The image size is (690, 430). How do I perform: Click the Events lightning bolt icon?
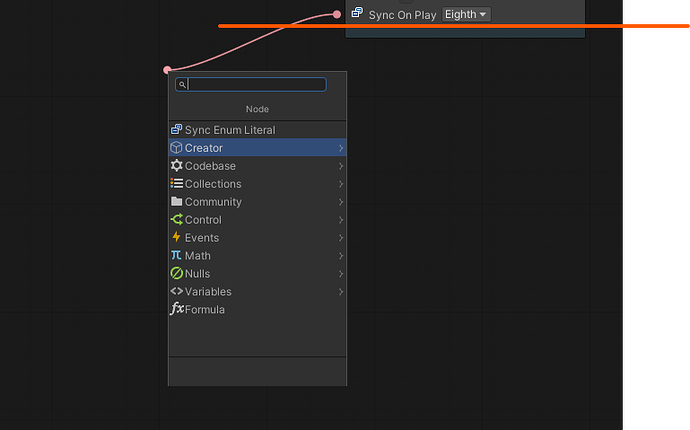tap(177, 238)
